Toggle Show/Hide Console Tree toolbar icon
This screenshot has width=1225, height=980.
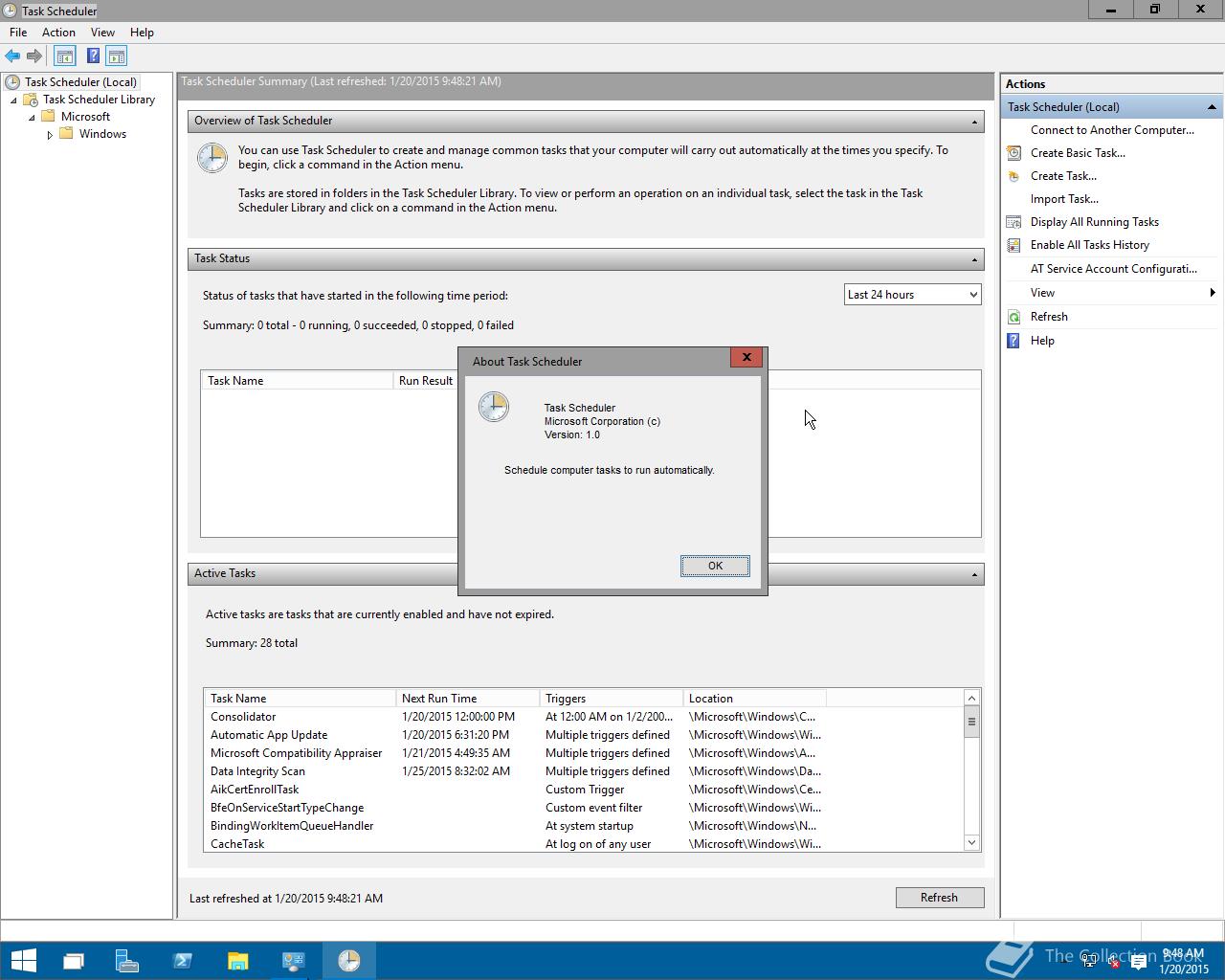(64, 56)
